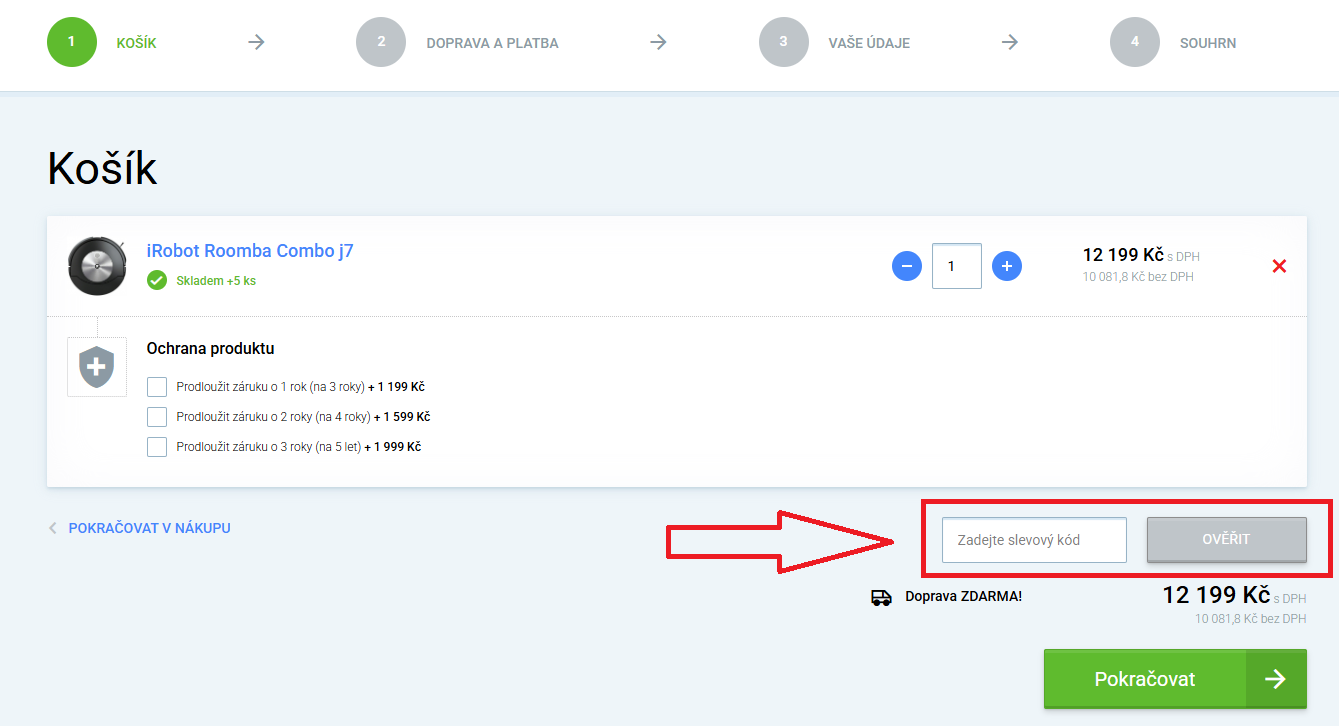Decrease quantity with the minus button
Image resolution: width=1339 pixels, height=726 pixels.
click(x=907, y=266)
